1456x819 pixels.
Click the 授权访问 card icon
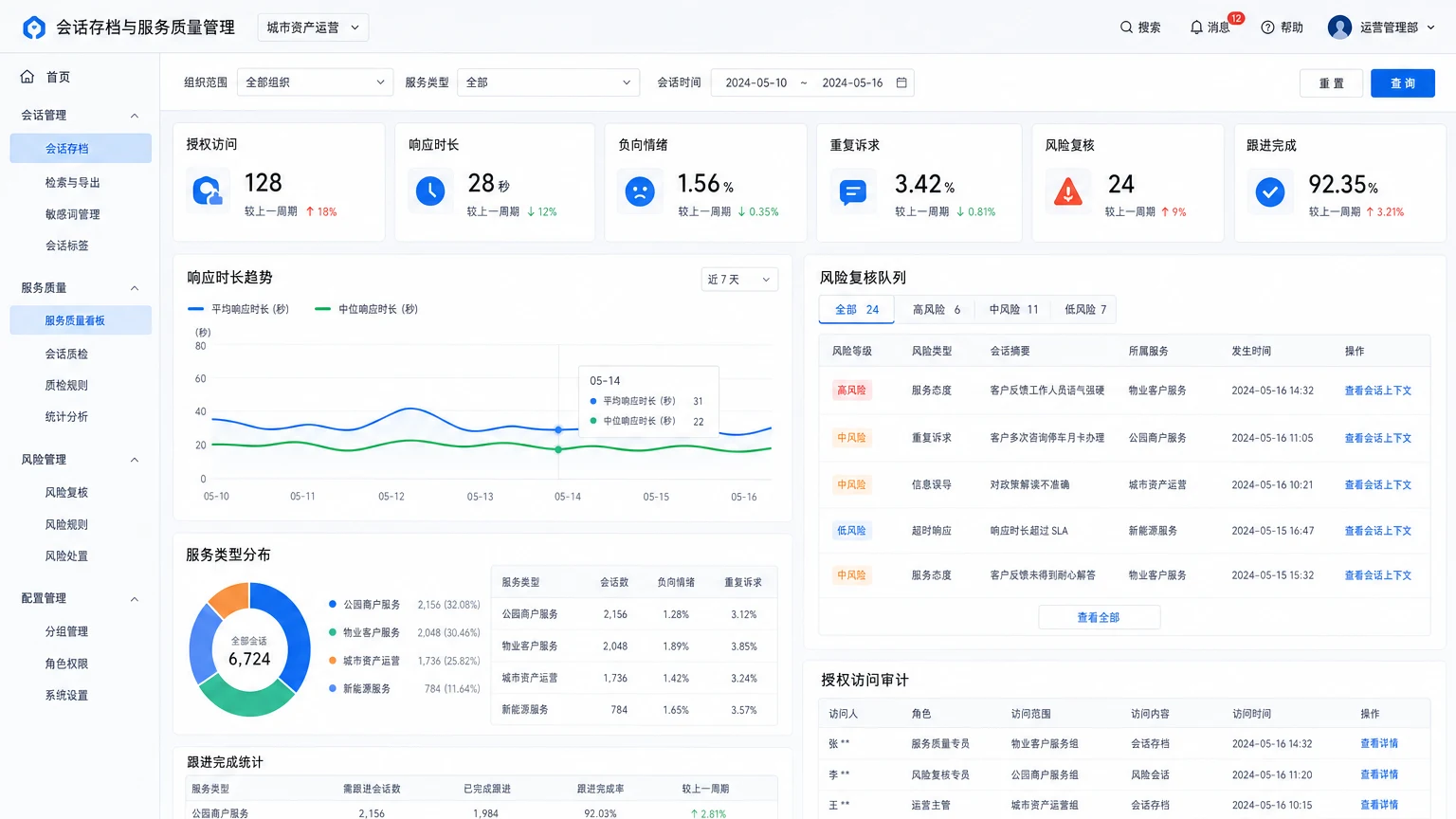(x=208, y=191)
